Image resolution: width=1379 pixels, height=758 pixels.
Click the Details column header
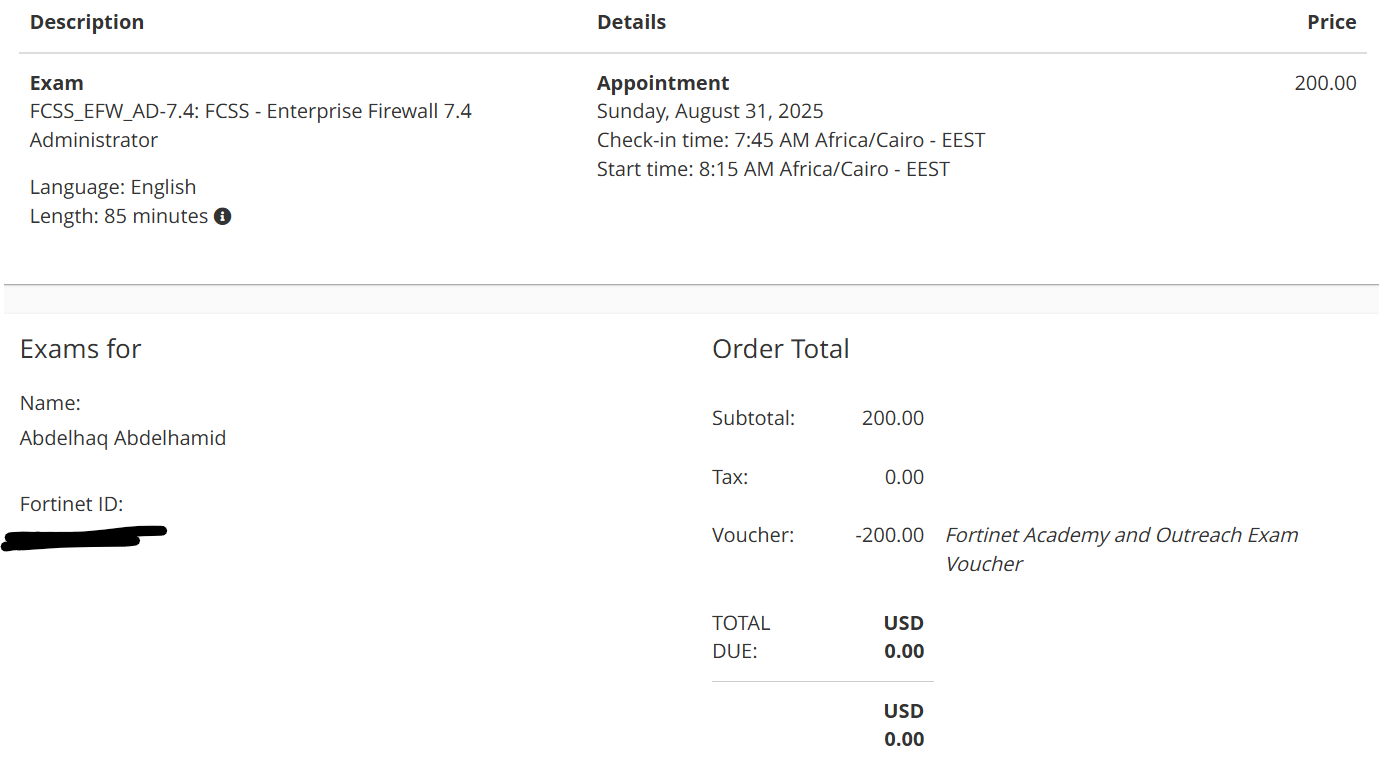(x=631, y=22)
